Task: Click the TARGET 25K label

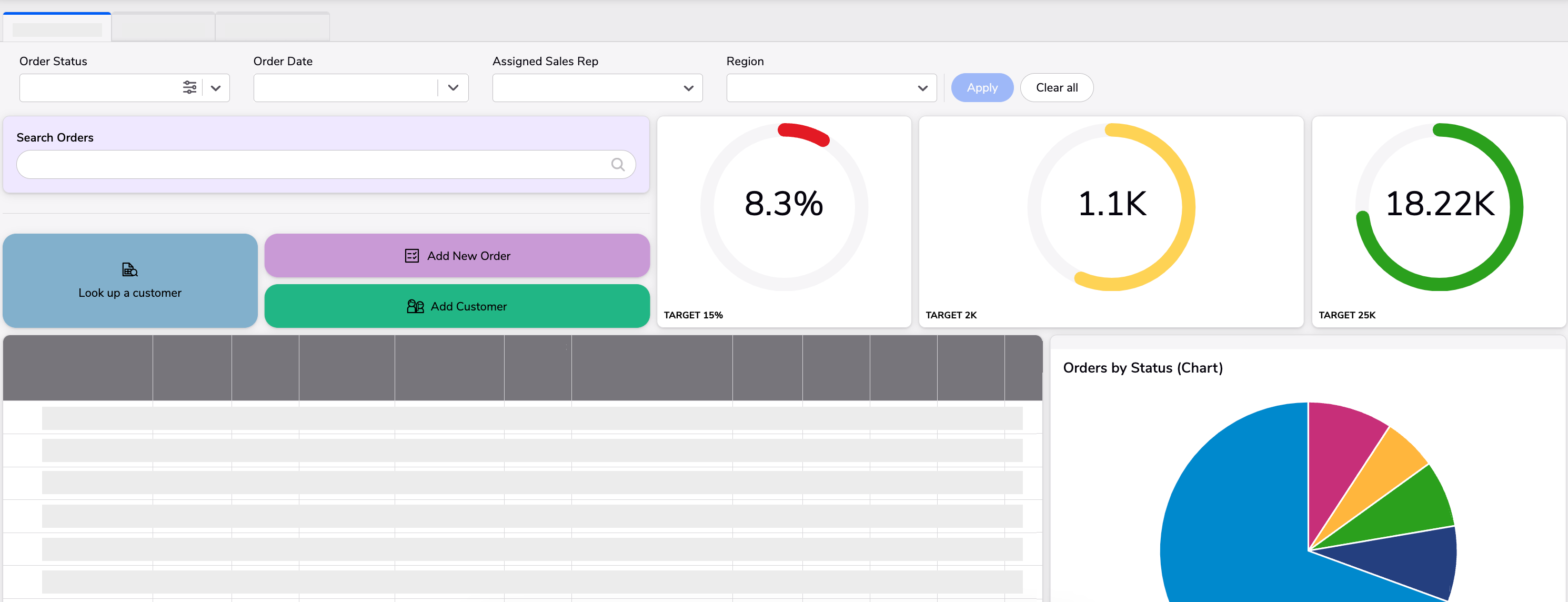Action: click(x=1346, y=315)
